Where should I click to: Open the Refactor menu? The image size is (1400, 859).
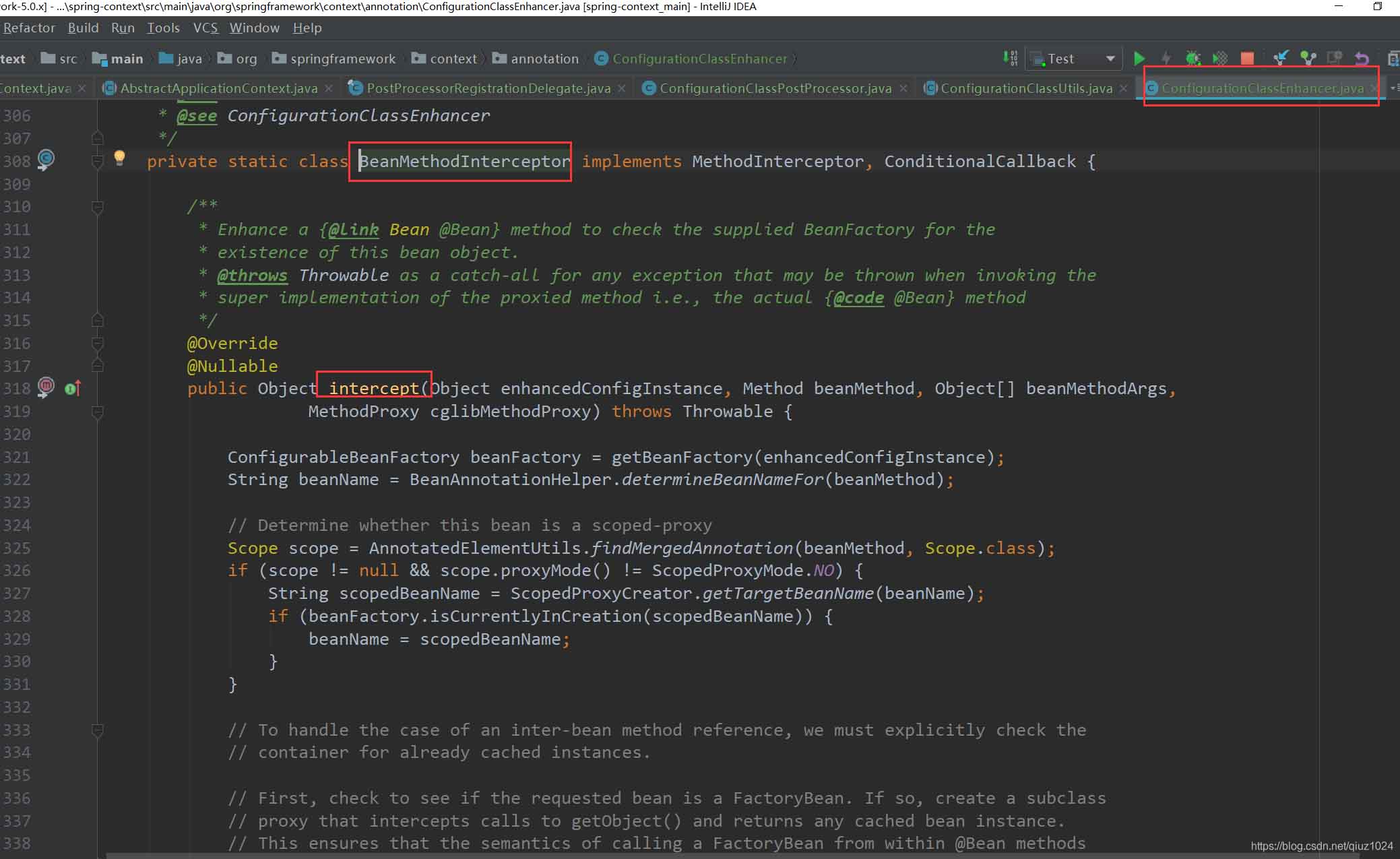pyautogui.click(x=29, y=28)
